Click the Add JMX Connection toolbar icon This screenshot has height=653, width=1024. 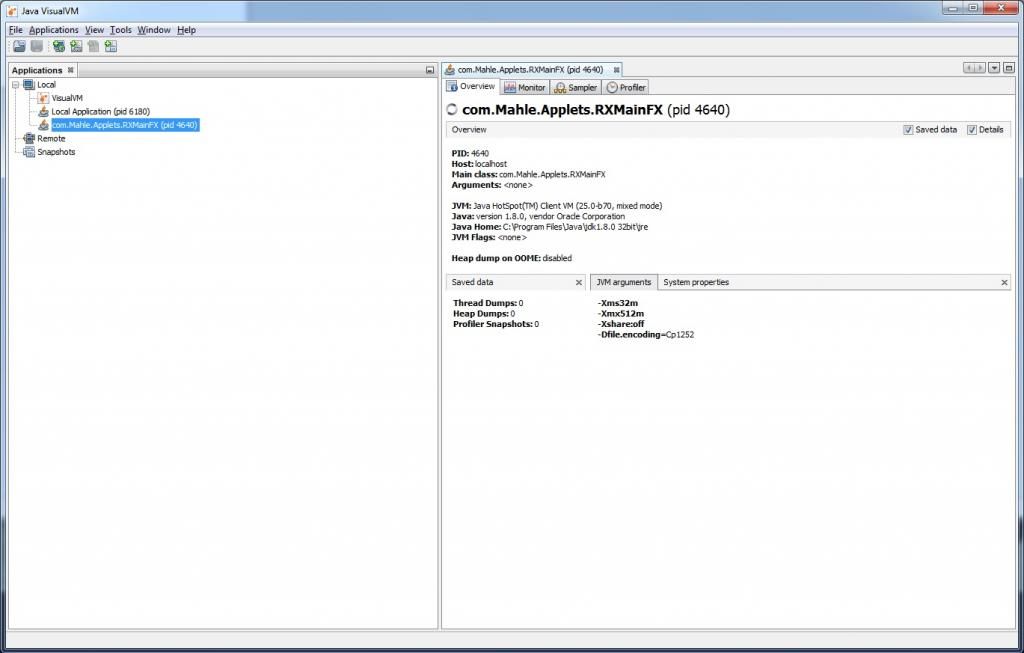76,46
